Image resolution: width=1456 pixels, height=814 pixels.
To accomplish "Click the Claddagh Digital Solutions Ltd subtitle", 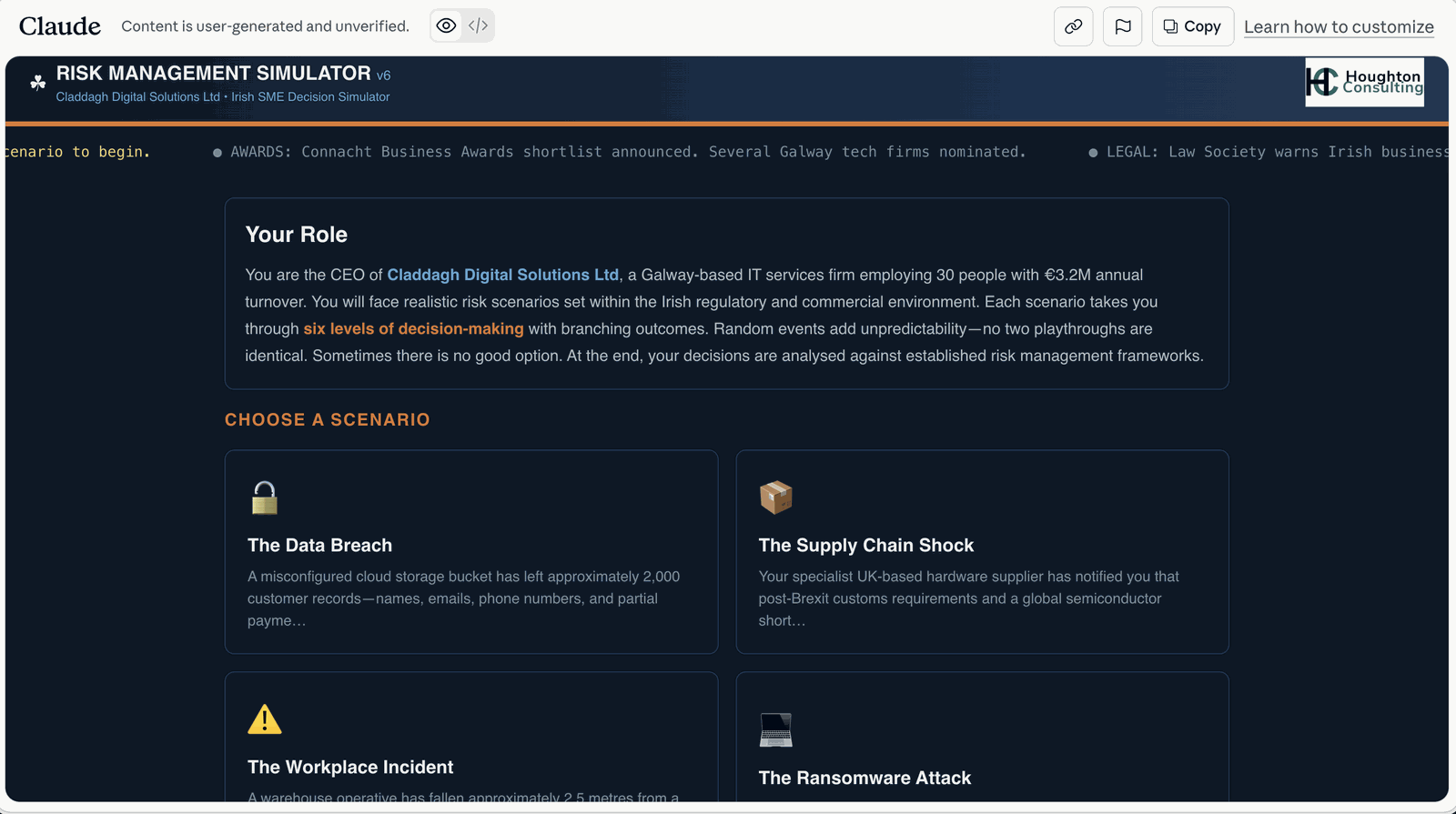I will coord(223,96).
